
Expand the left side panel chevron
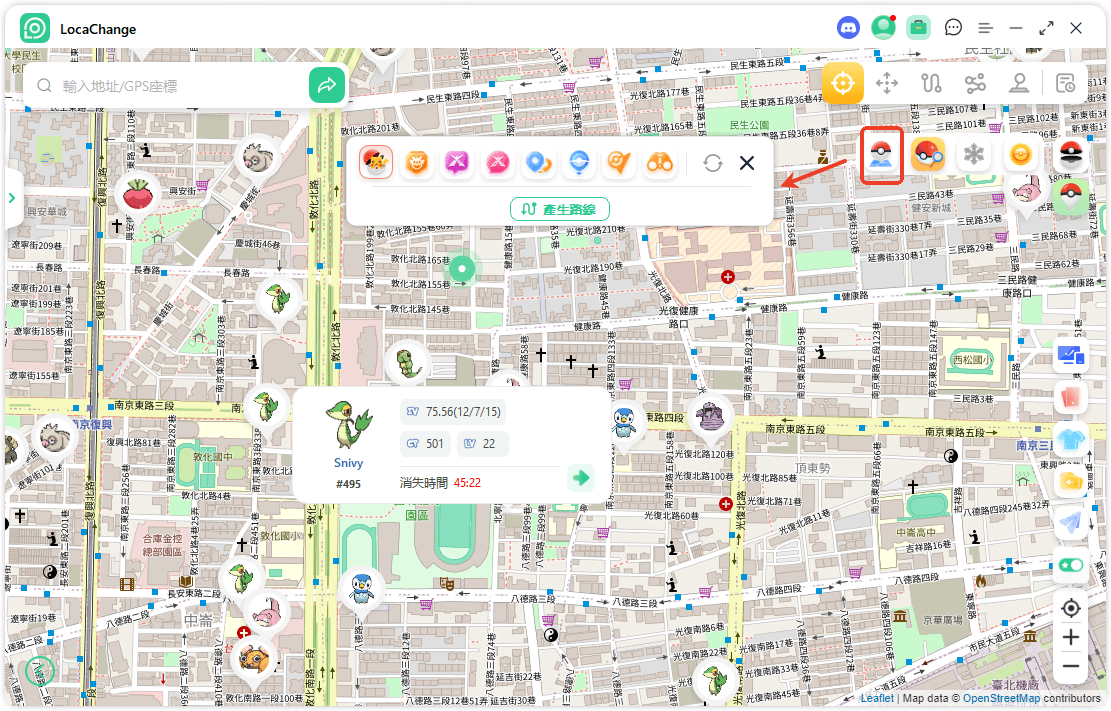(11, 198)
